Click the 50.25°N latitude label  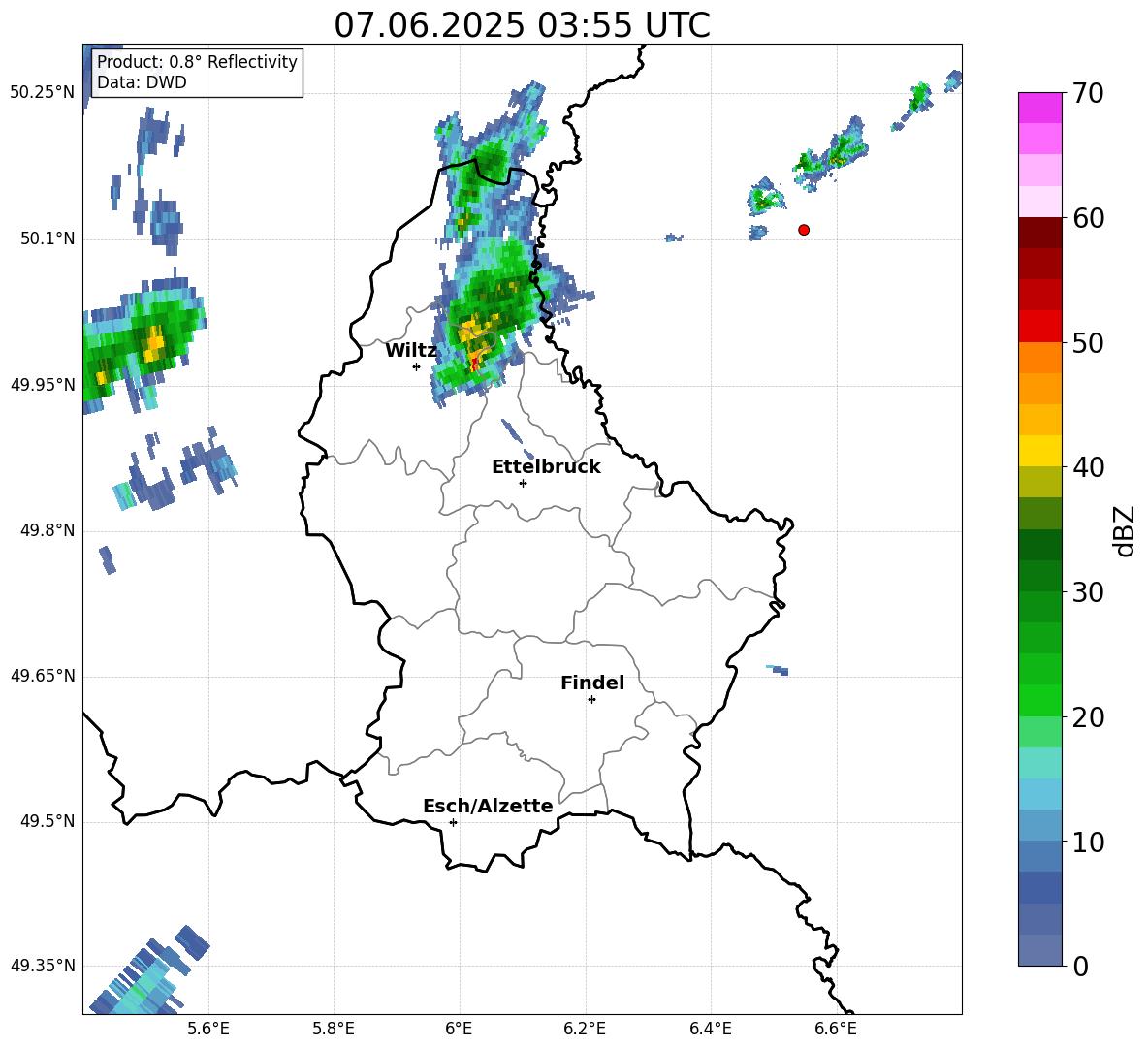43,93
